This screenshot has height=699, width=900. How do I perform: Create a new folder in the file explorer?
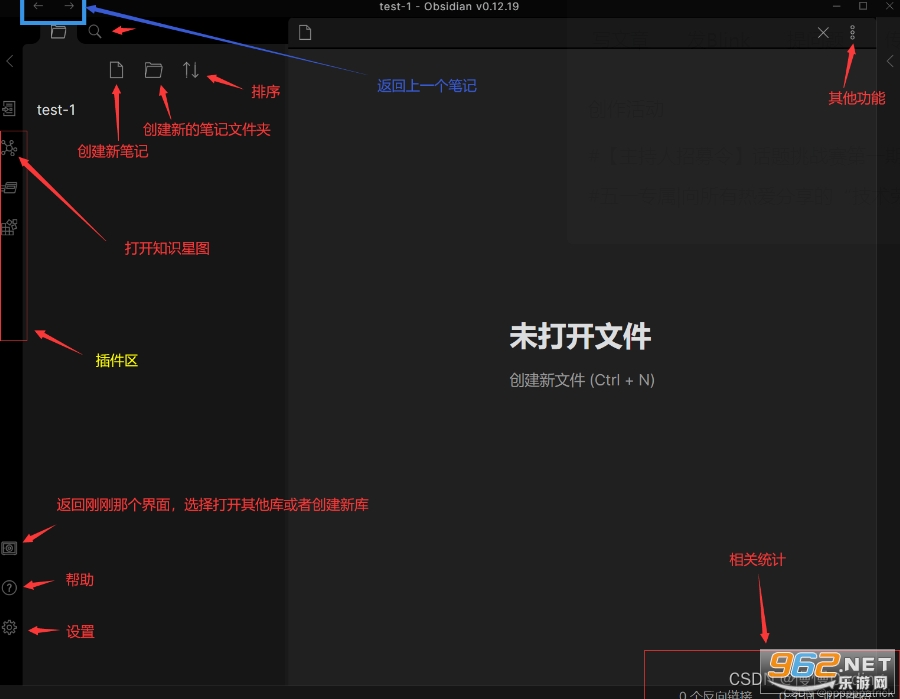(153, 70)
